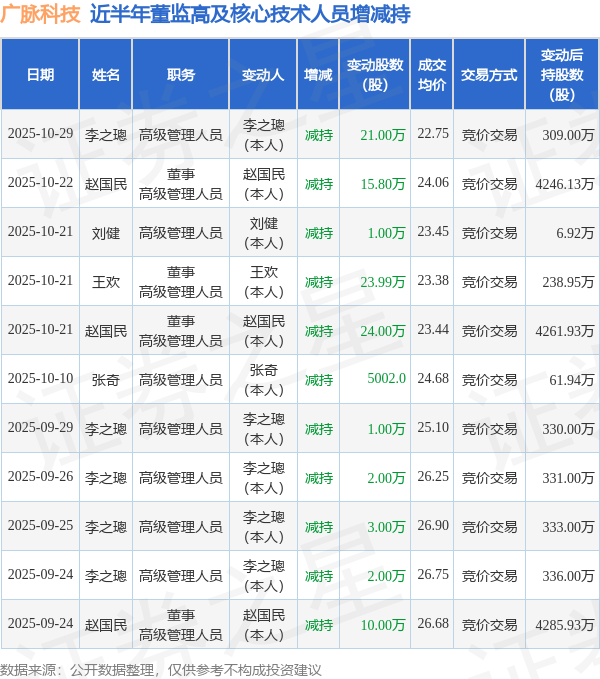
Task: Select the 交易方式 column header
Action: pyautogui.click(x=489, y=74)
